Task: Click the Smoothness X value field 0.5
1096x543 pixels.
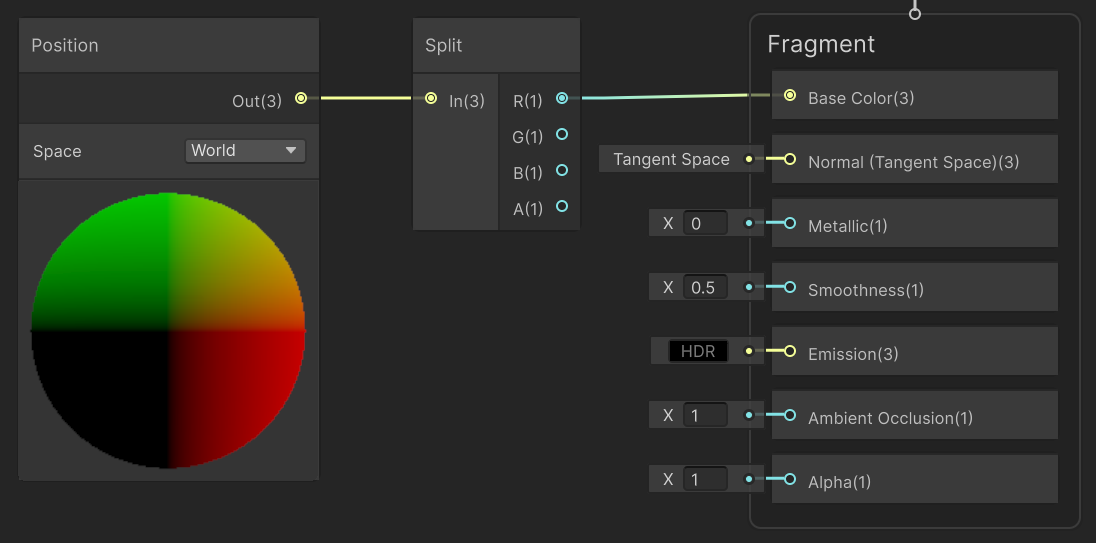Action: pyautogui.click(x=705, y=287)
